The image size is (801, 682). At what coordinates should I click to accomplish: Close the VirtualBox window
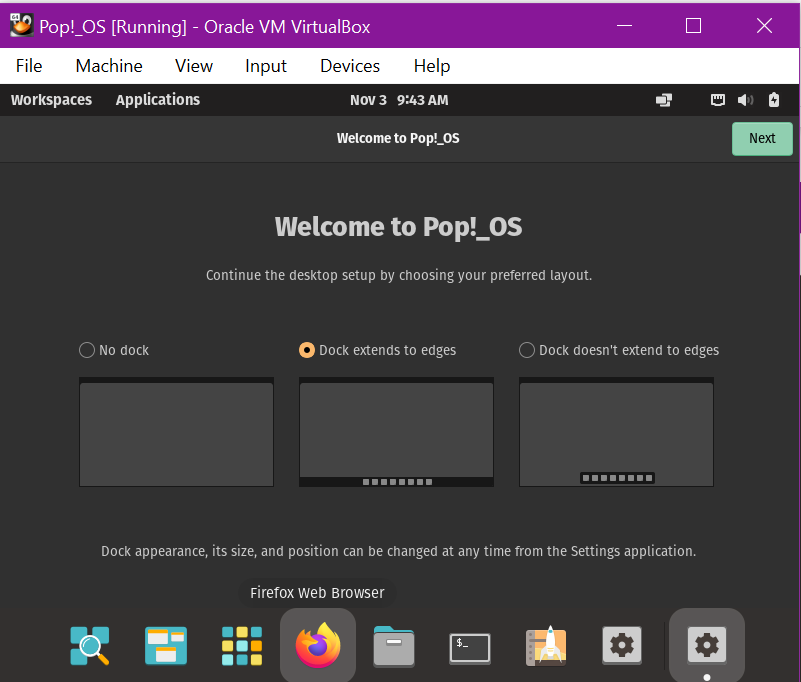pyautogui.click(x=764, y=26)
